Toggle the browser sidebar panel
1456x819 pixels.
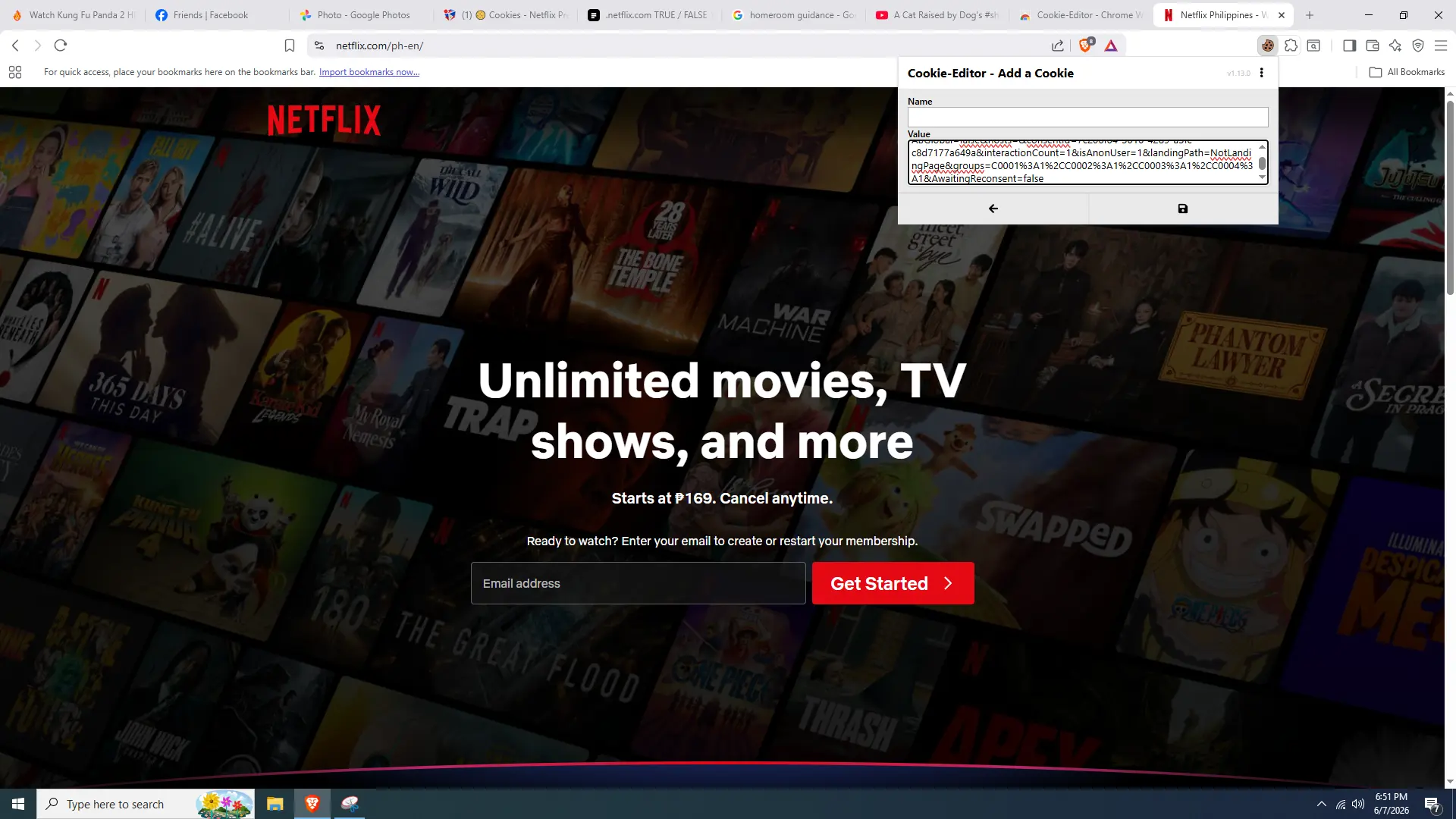[1349, 45]
